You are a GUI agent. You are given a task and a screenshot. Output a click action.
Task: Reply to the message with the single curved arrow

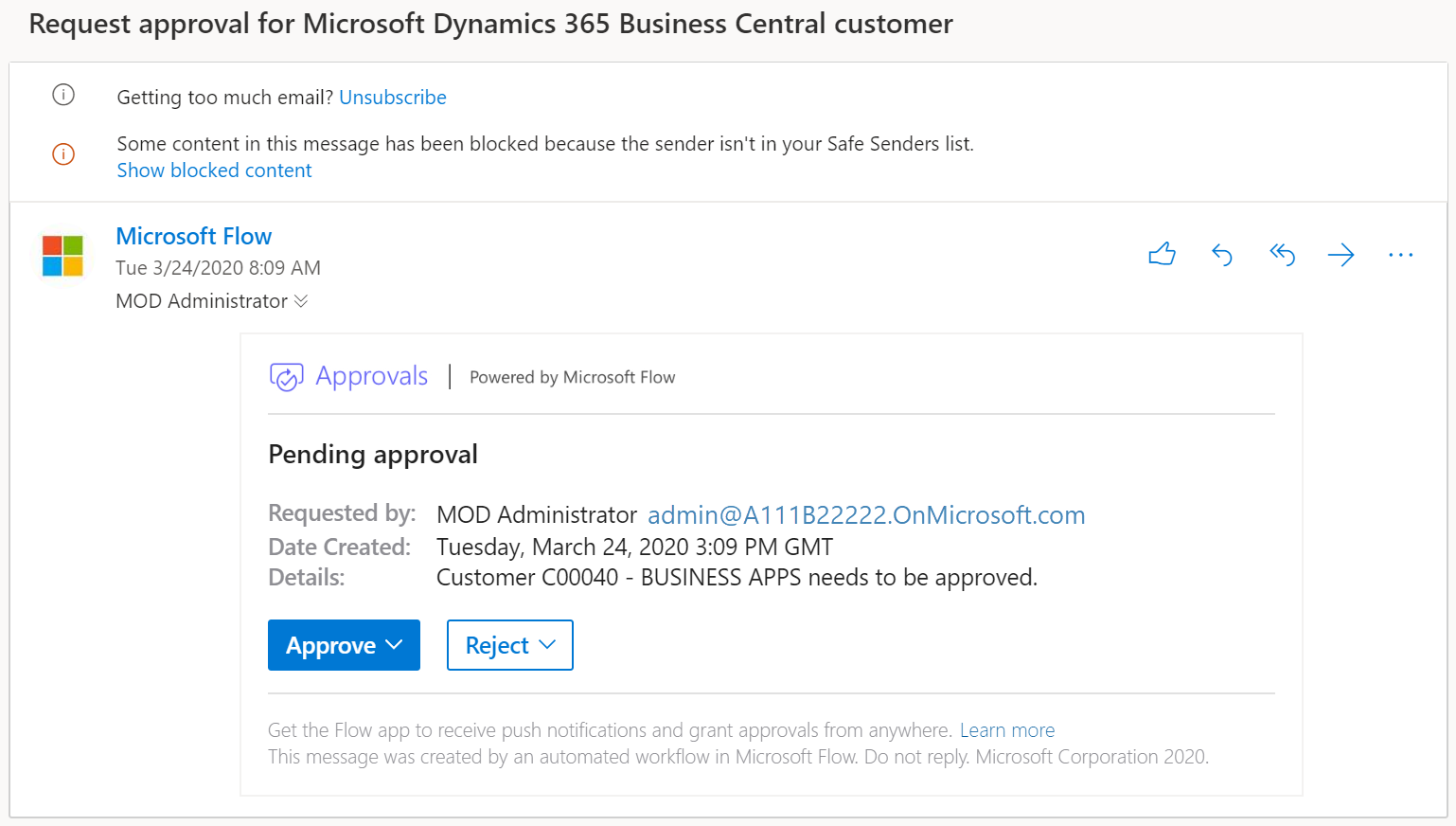point(1222,254)
